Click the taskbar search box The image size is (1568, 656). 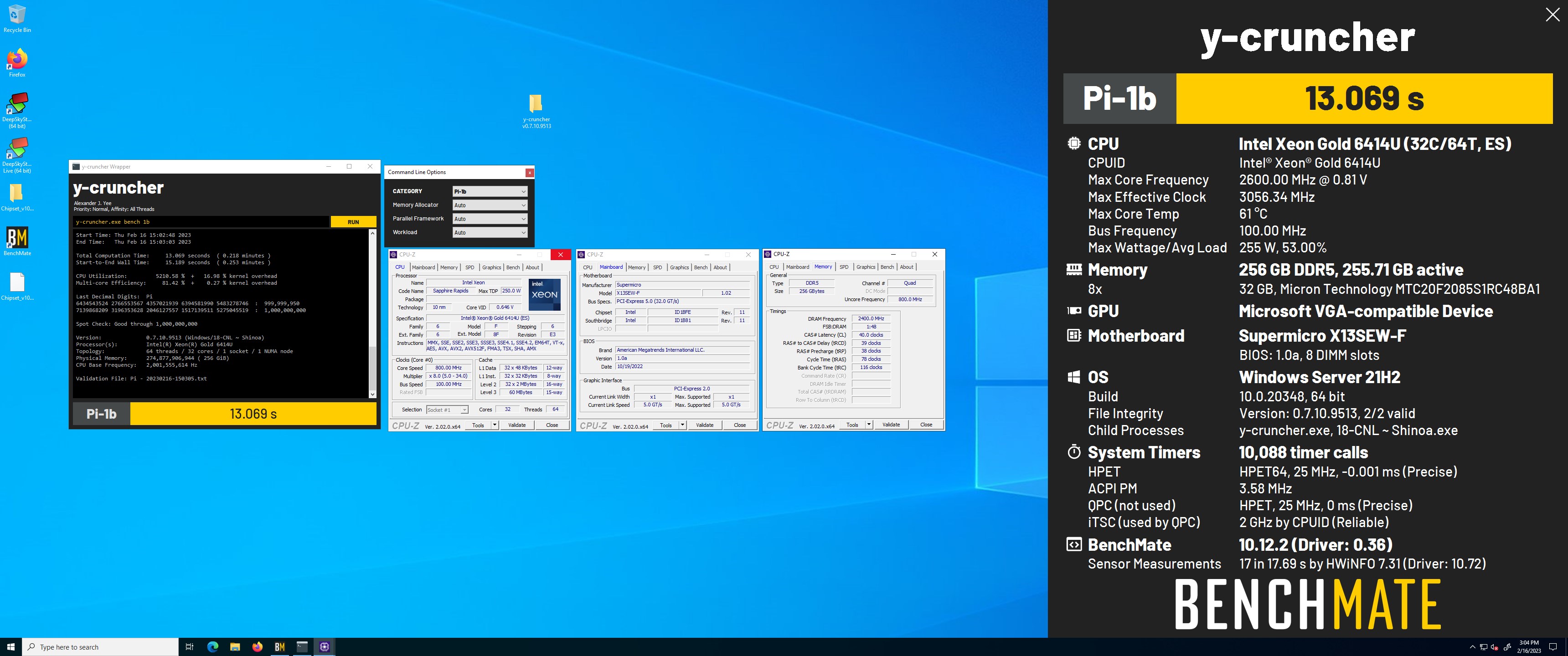(100, 647)
